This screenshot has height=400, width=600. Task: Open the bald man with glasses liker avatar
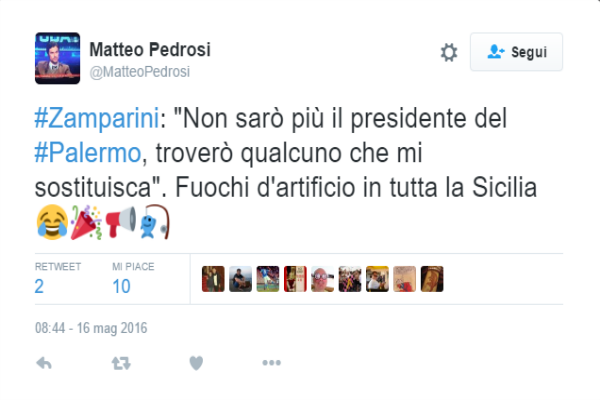(323, 279)
